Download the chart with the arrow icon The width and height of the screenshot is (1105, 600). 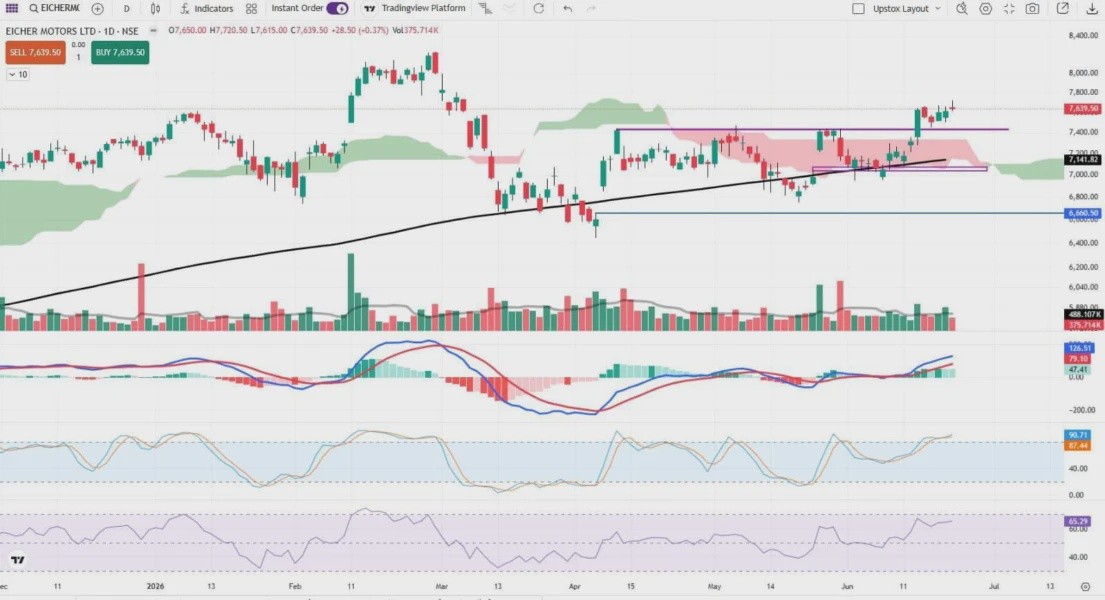tap(1091, 8)
